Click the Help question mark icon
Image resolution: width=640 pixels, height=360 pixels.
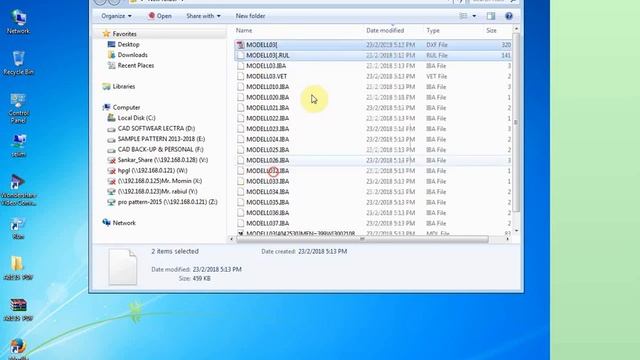(x=509, y=16)
